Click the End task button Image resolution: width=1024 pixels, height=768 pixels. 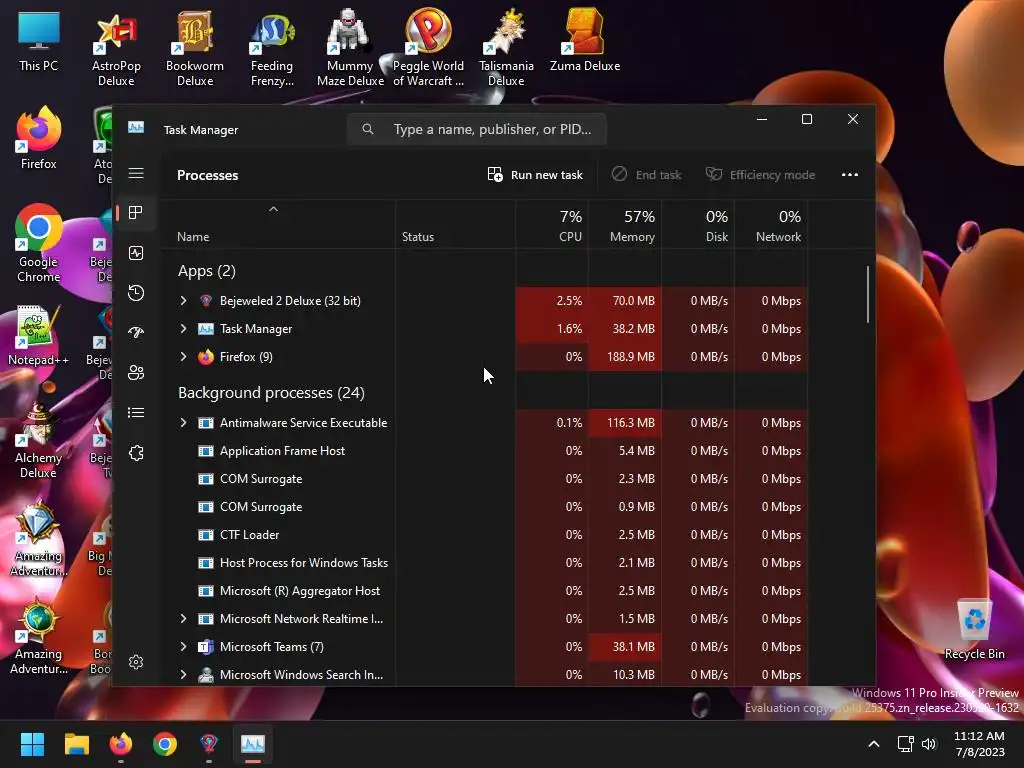[647, 174]
